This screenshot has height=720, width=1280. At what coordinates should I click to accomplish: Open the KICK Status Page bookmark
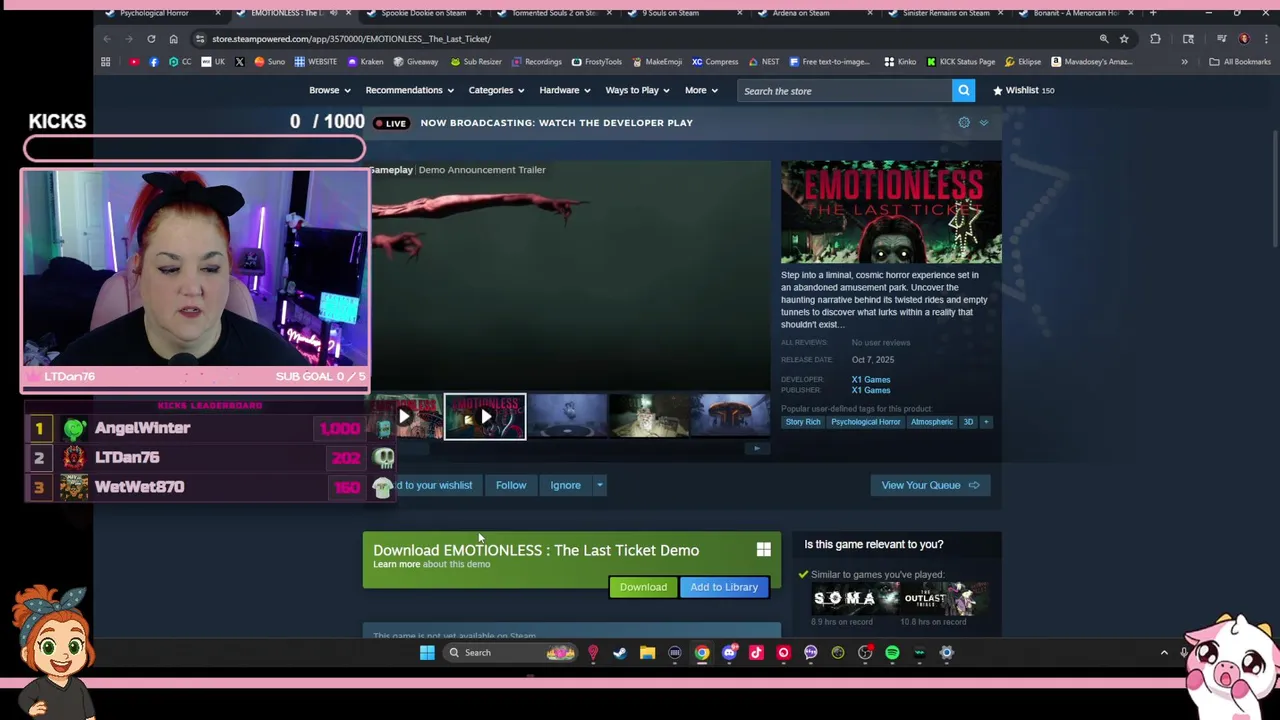point(960,61)
